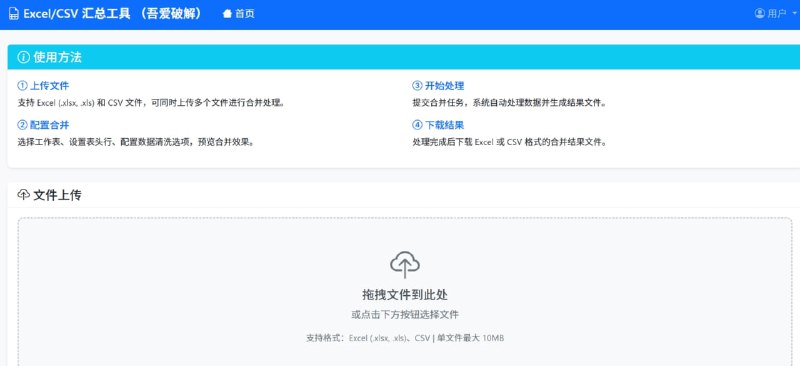This screenshot has height=366, width=800.
Task: Click the user avatar icon
Action: click(760, 13)
